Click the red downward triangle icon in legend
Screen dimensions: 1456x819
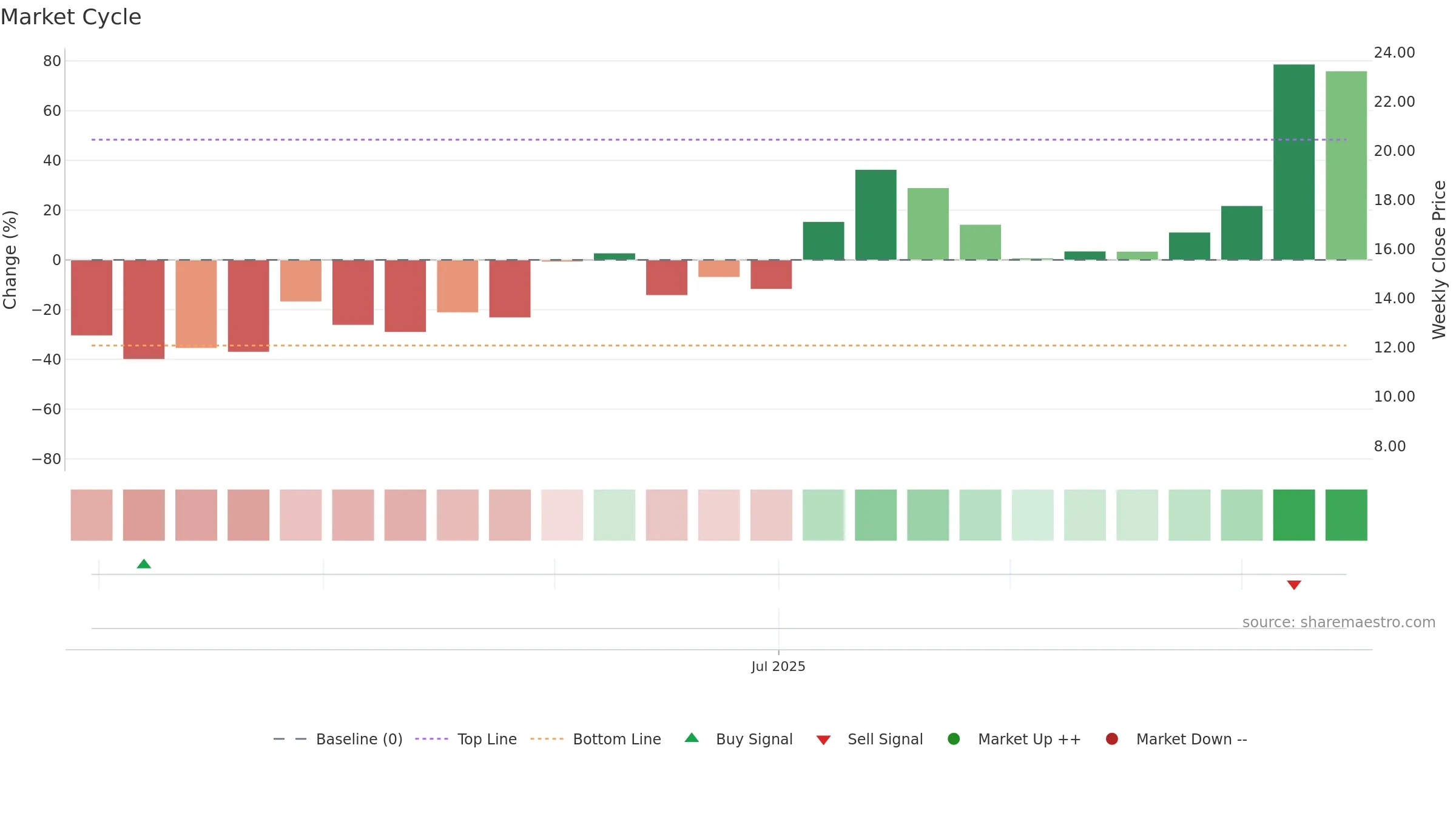point(823,740)
